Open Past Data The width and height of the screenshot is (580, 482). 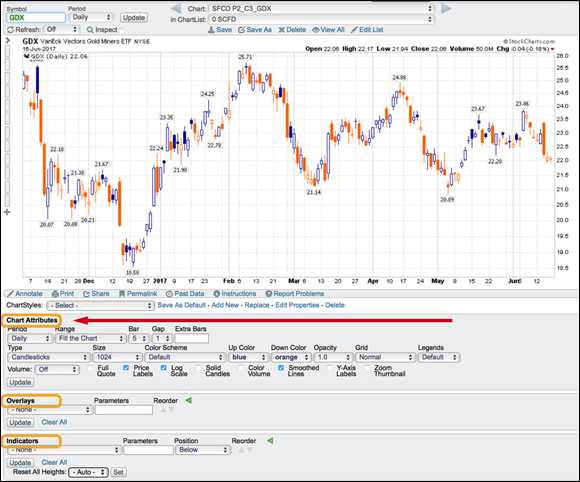point(185,294)
